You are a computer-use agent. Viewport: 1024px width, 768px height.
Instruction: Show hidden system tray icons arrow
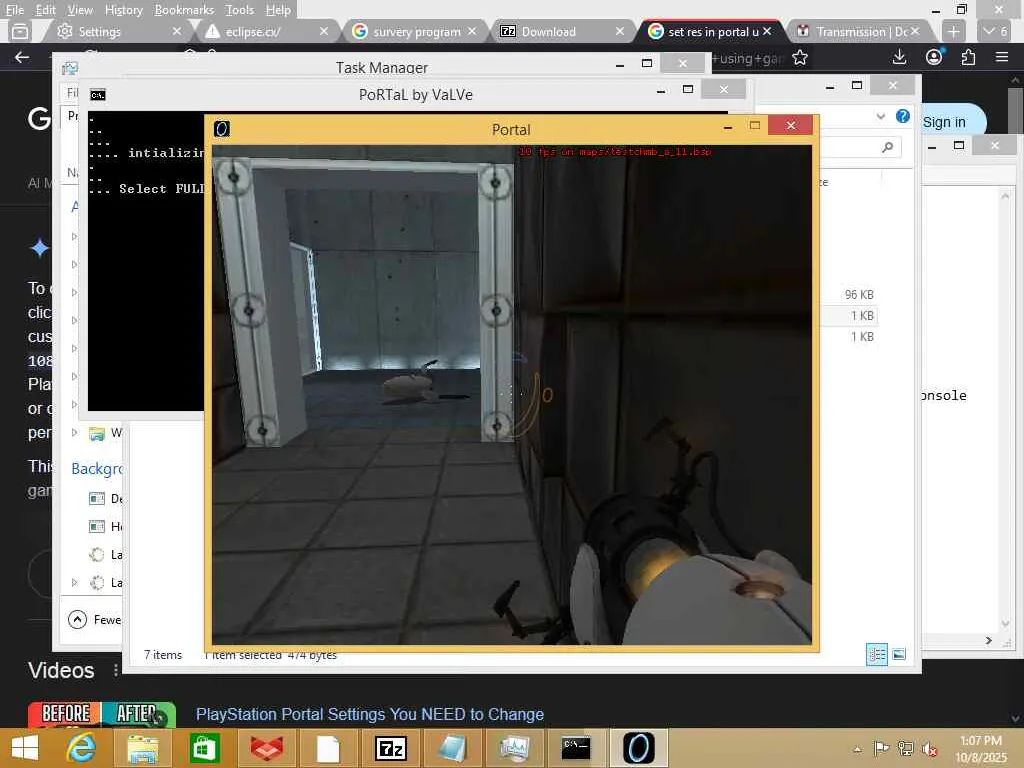pos(857,749)
